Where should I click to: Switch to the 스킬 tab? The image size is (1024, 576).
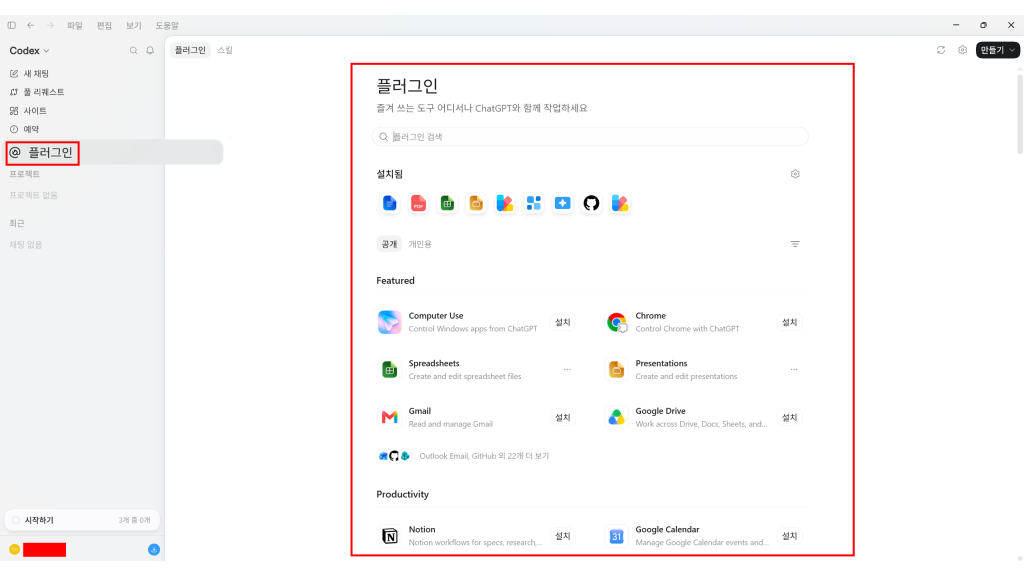pos(225,50)
